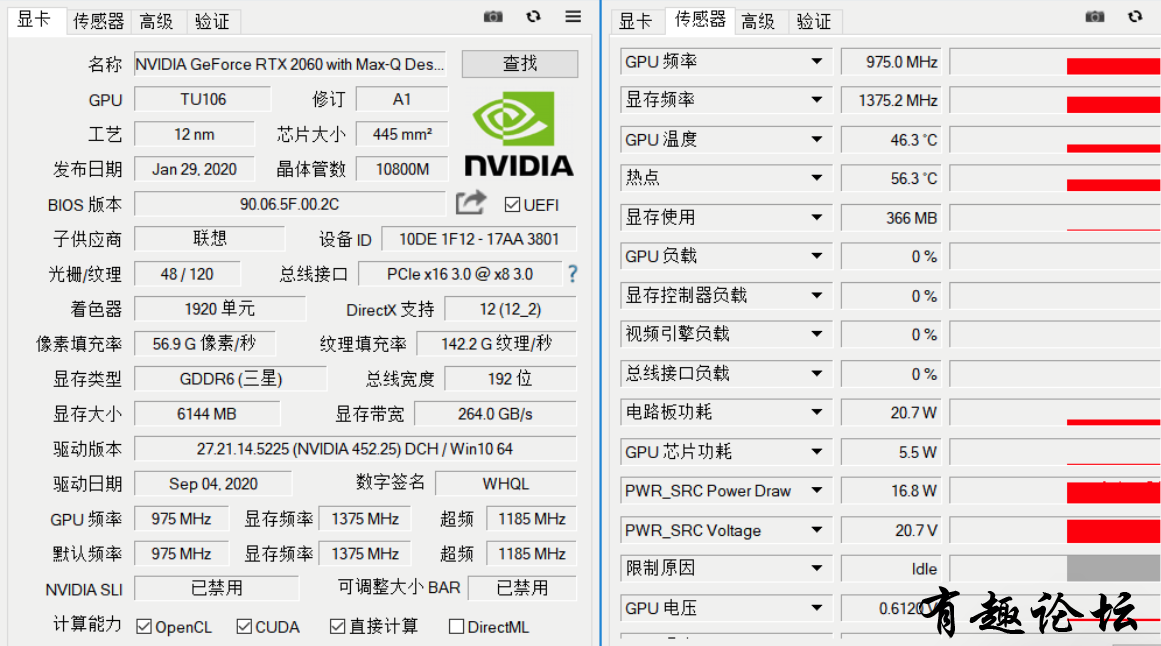Switch to the 传感器 tab in the left window

98,21
